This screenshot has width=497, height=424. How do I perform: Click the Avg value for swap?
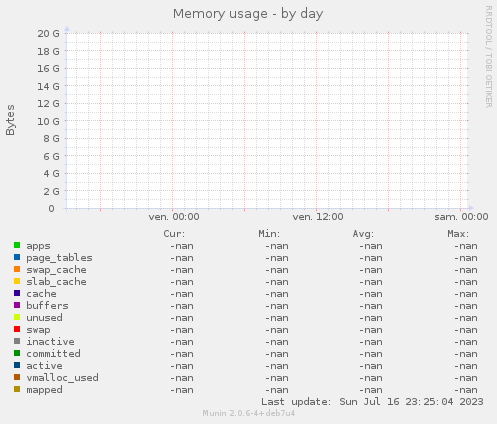tap(371, 330)
